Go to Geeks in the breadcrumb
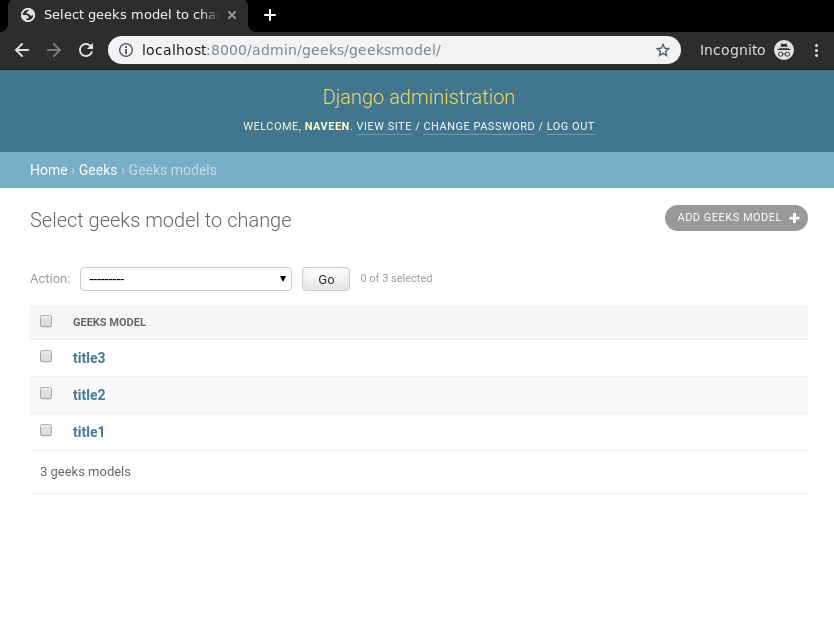 [98, 170]
